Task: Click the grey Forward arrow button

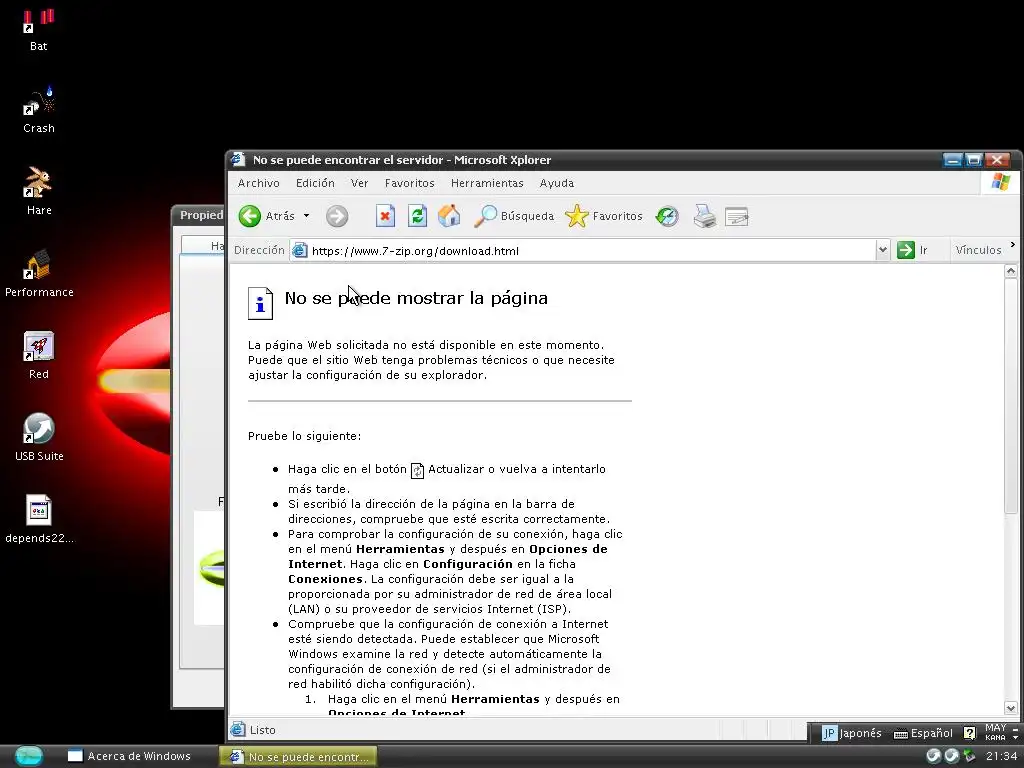Action: point(337,216)
